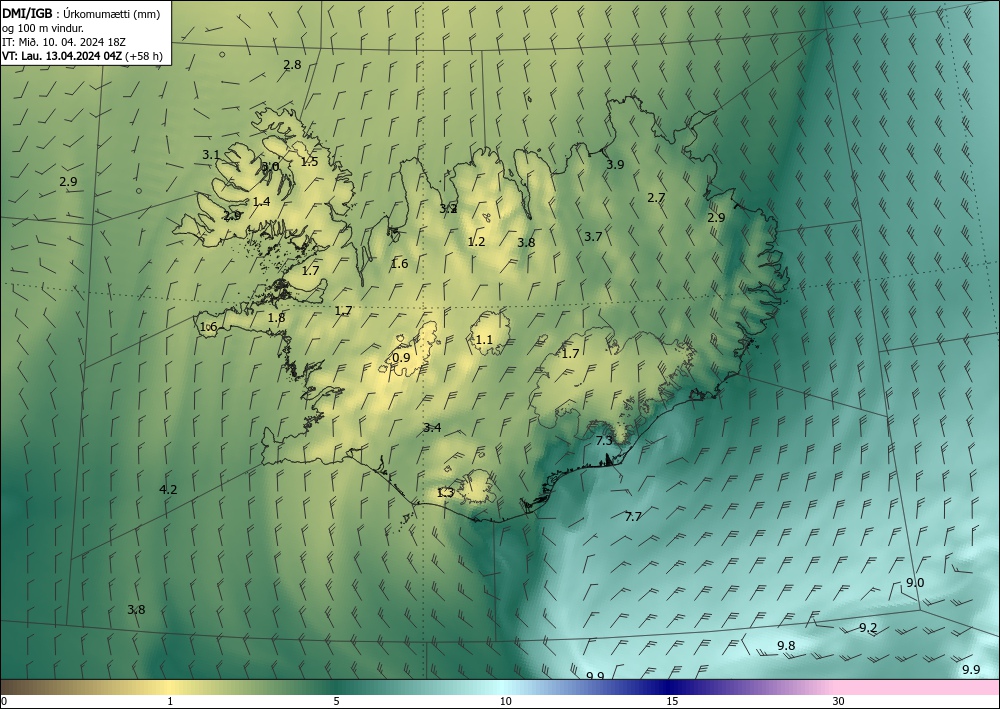The height and width of the screenshot is (709, 1000).
Task: Click the 2.8 precipitable water value
Action: point(292,64)
